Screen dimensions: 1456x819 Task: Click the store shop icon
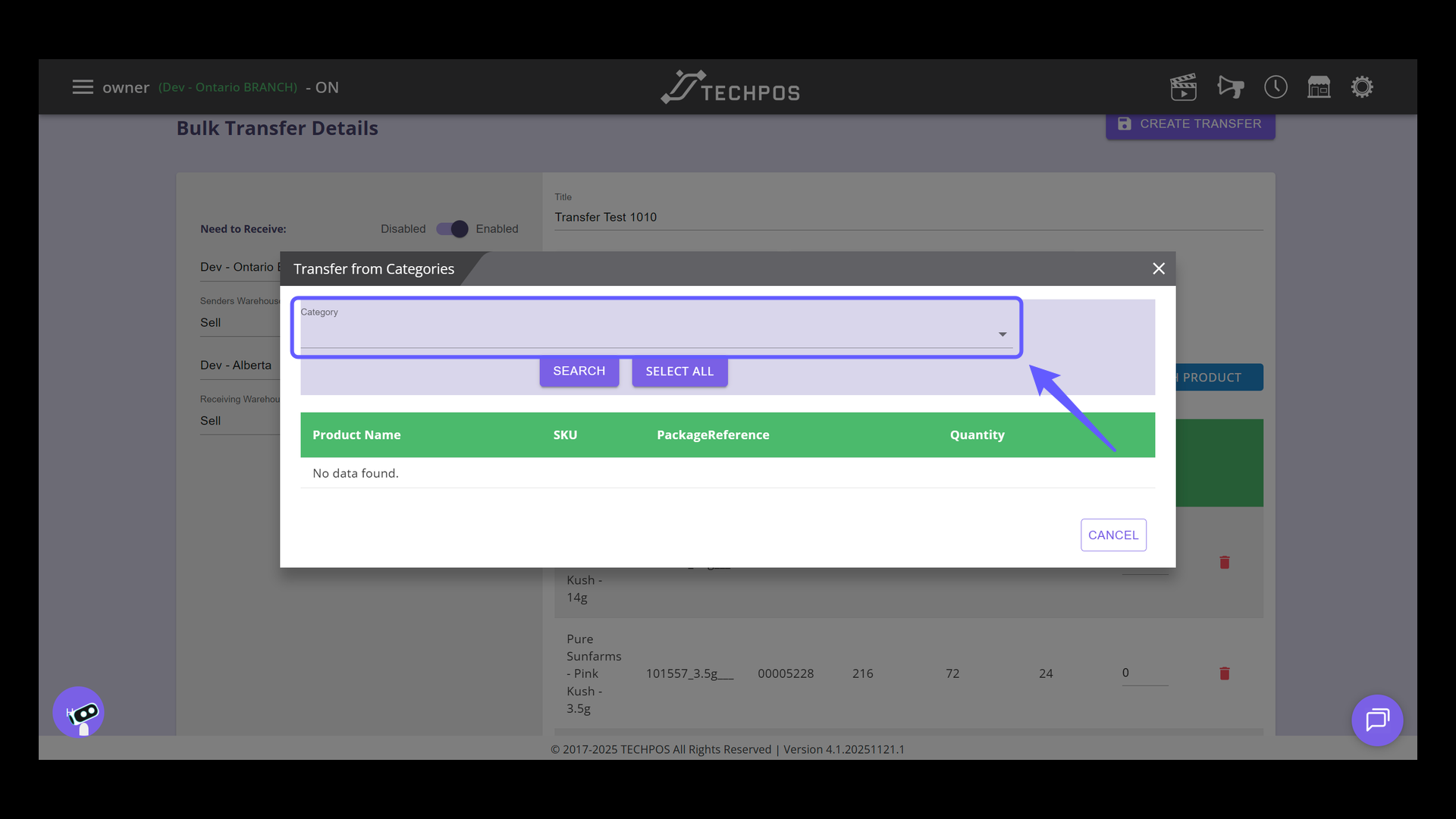1319,87
